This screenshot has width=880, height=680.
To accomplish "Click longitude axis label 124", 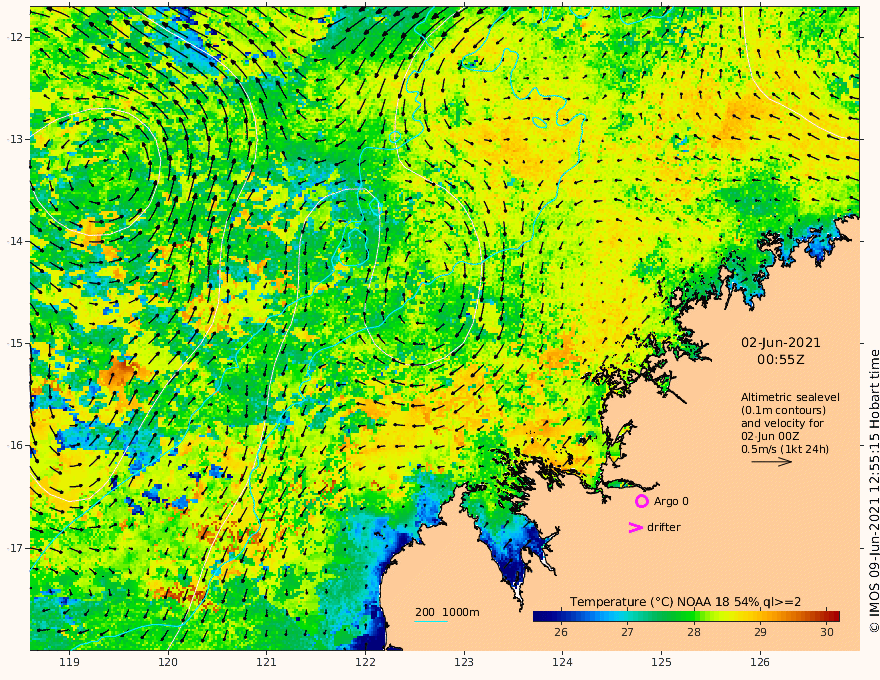I will (x=562, y=662).
